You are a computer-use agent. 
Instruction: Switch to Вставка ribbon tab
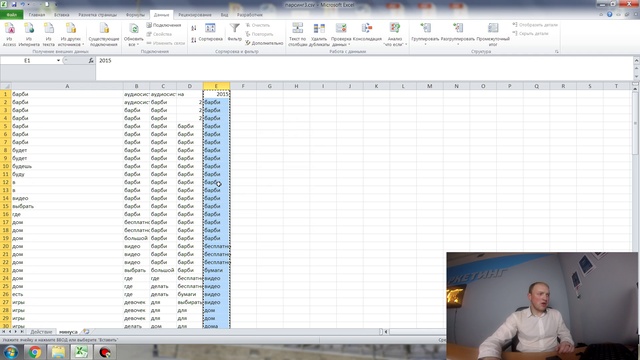(62, 15)
